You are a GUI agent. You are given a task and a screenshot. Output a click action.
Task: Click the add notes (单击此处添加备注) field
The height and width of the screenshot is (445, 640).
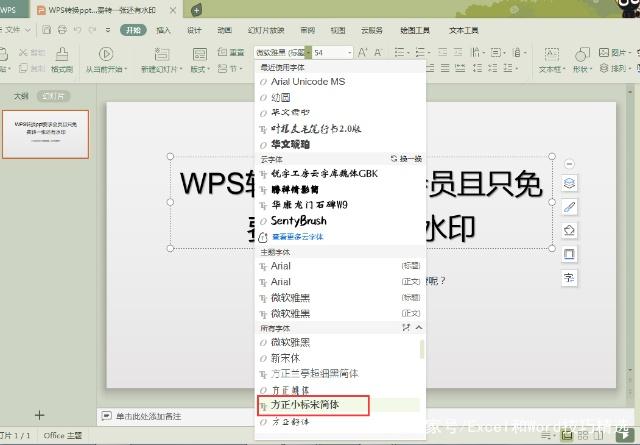point(148,416)
